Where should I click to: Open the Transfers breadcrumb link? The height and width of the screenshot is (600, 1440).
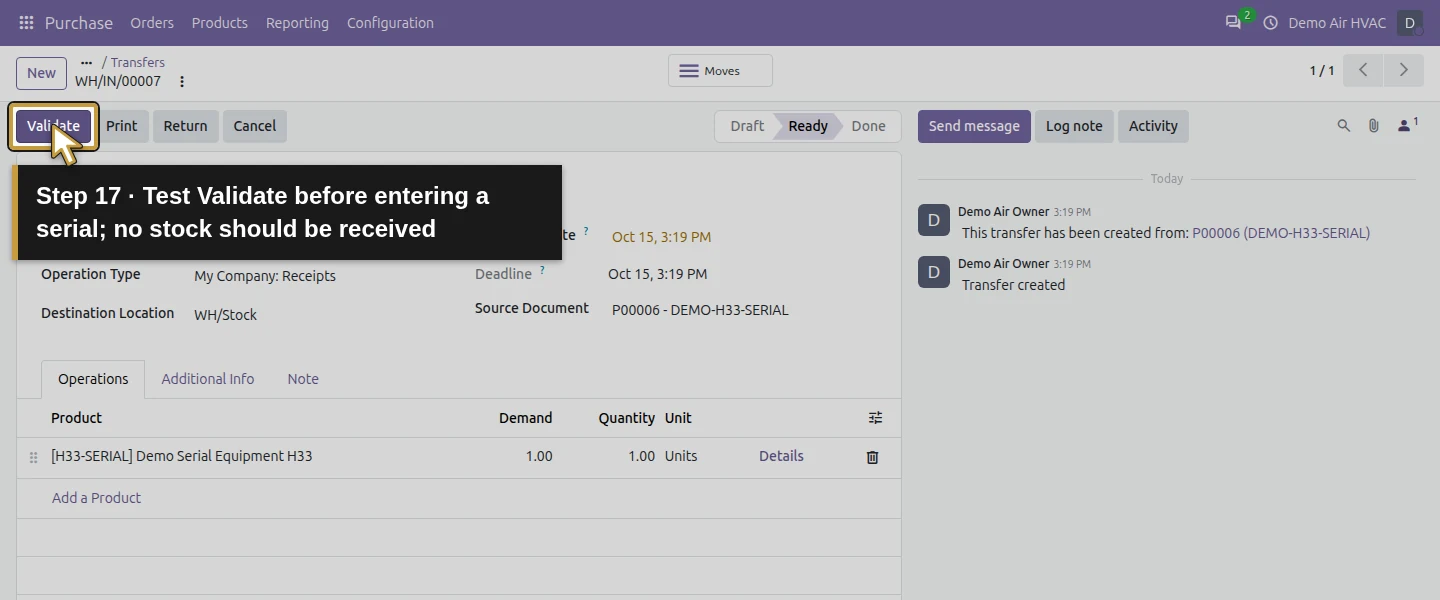click(x=138, y=62)
